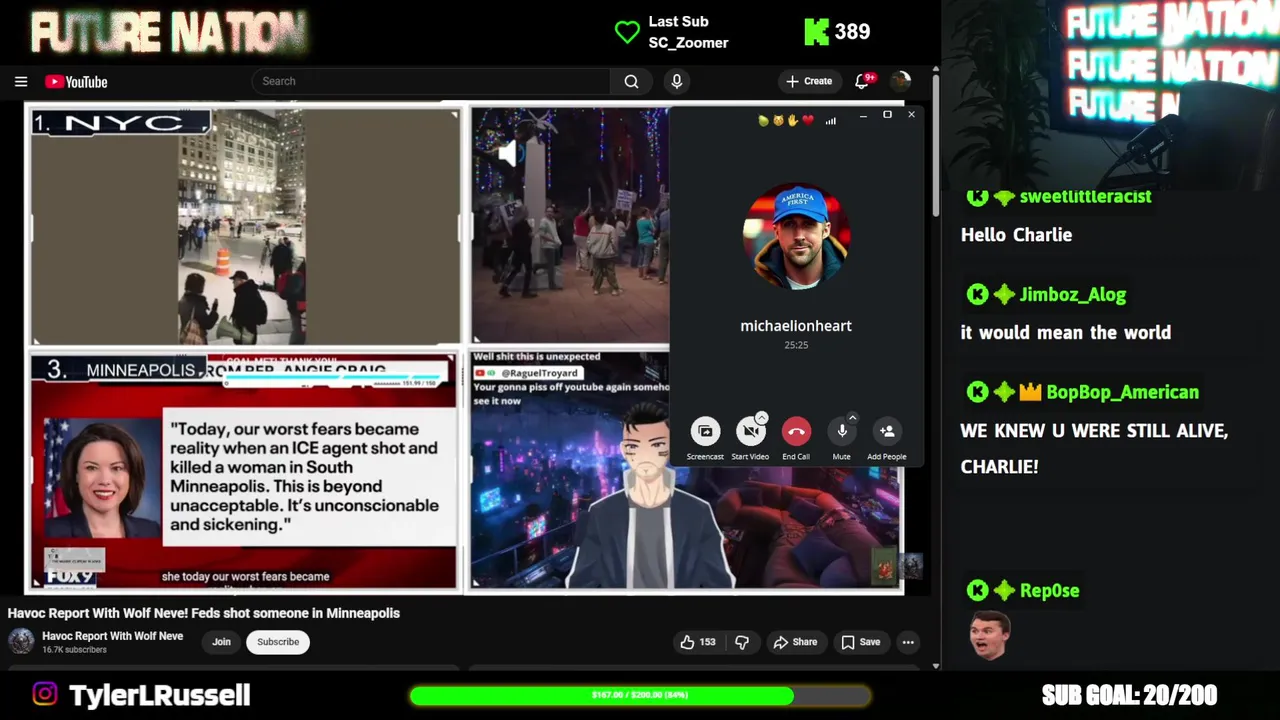This screenshot has height=720, width=1280.
Task: Click the 16.7K subscribers count
Action: [74, 650]
